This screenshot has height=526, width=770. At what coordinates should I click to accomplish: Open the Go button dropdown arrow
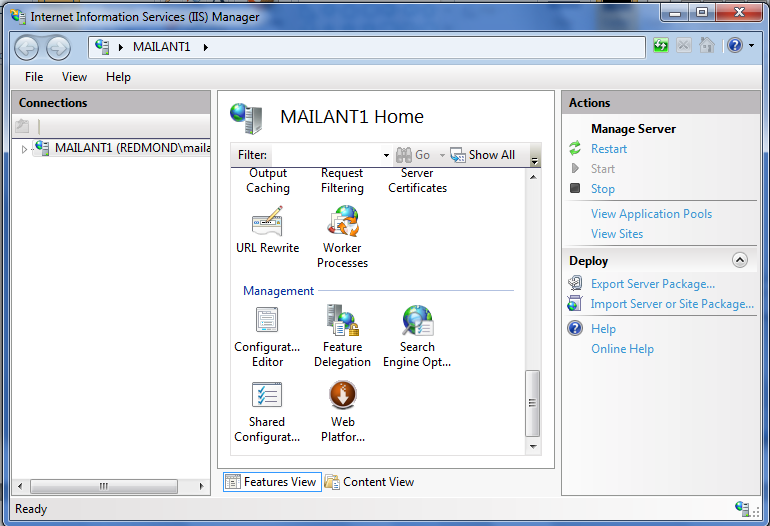[x=442, y=155]
